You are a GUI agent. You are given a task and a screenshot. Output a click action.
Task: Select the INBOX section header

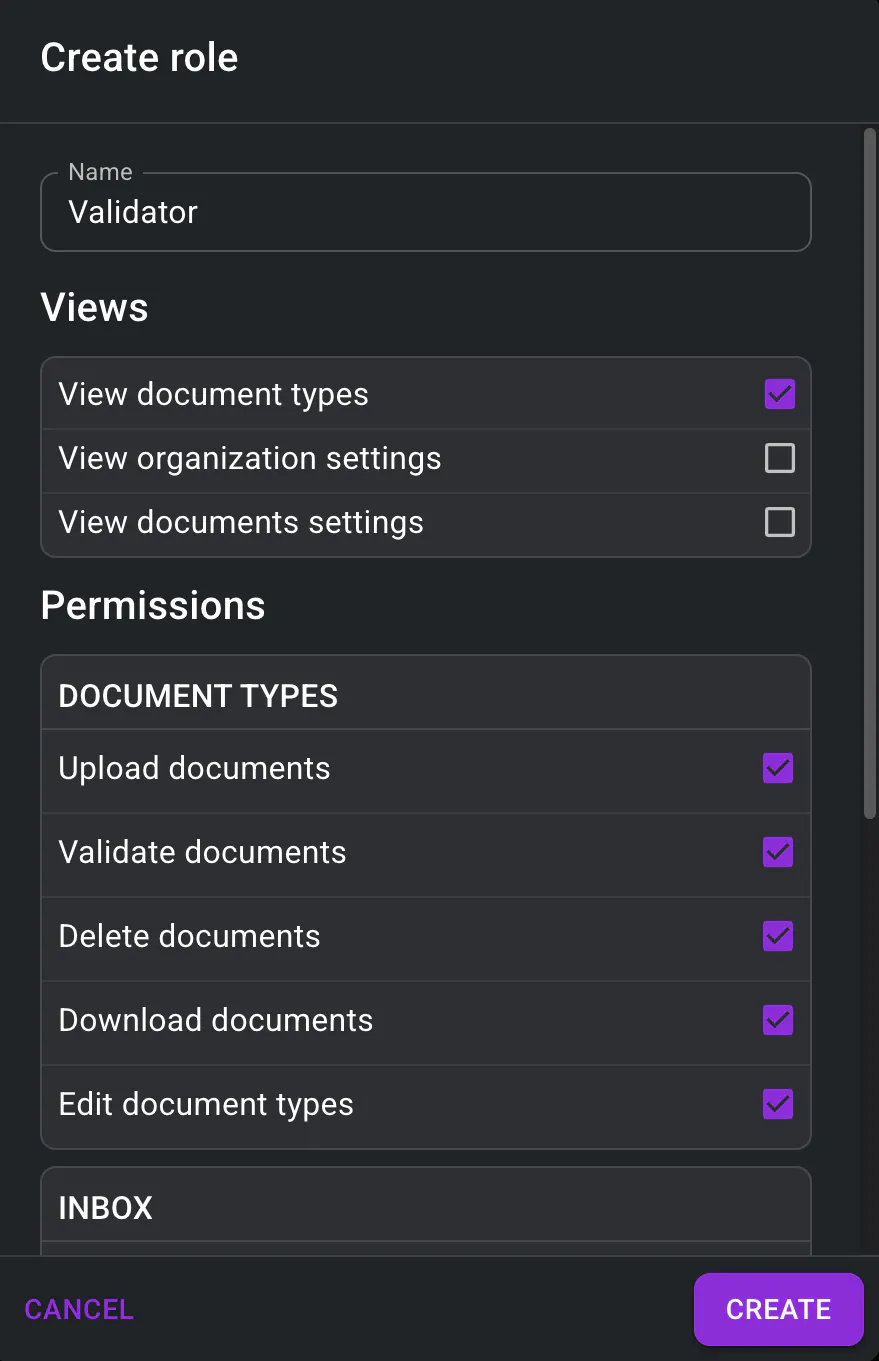pyautogui.click(x=106, y=1208)
